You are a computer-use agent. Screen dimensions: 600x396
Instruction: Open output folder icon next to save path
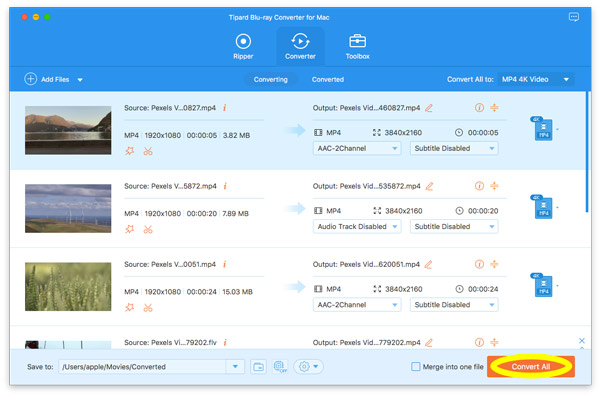click(259, 367)
